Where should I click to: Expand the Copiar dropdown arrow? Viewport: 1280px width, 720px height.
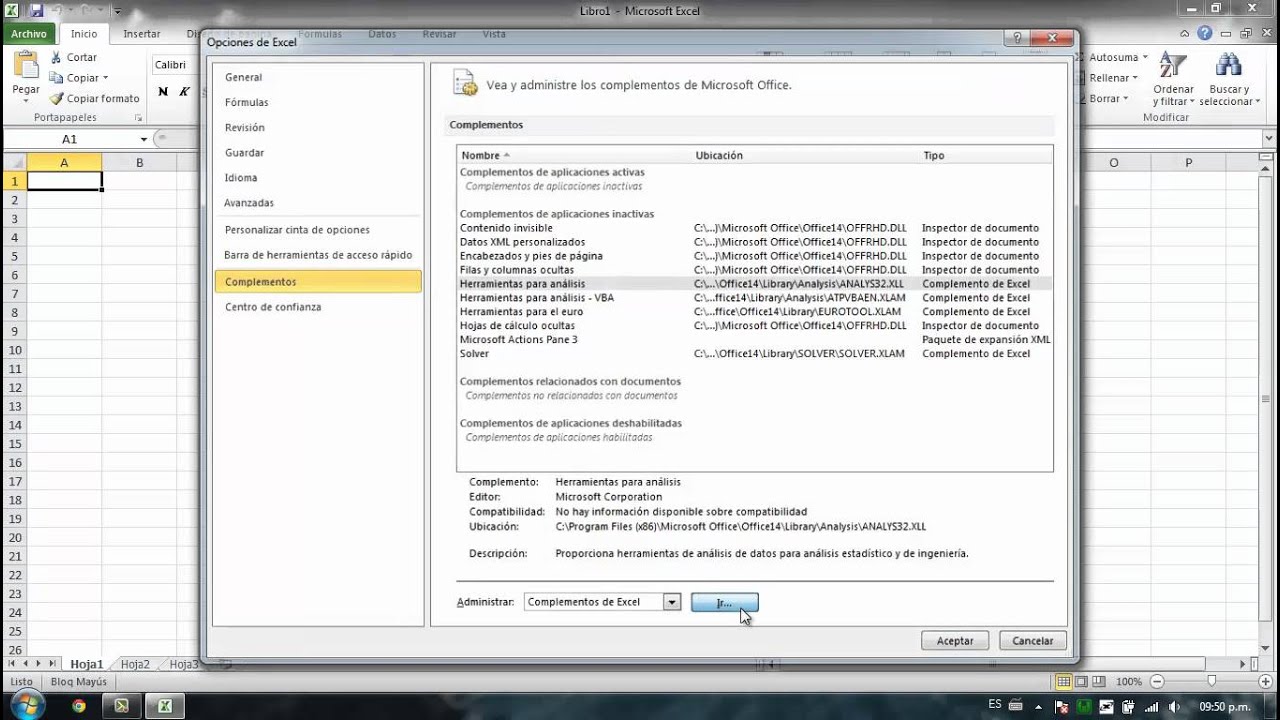tap(106, 78)
